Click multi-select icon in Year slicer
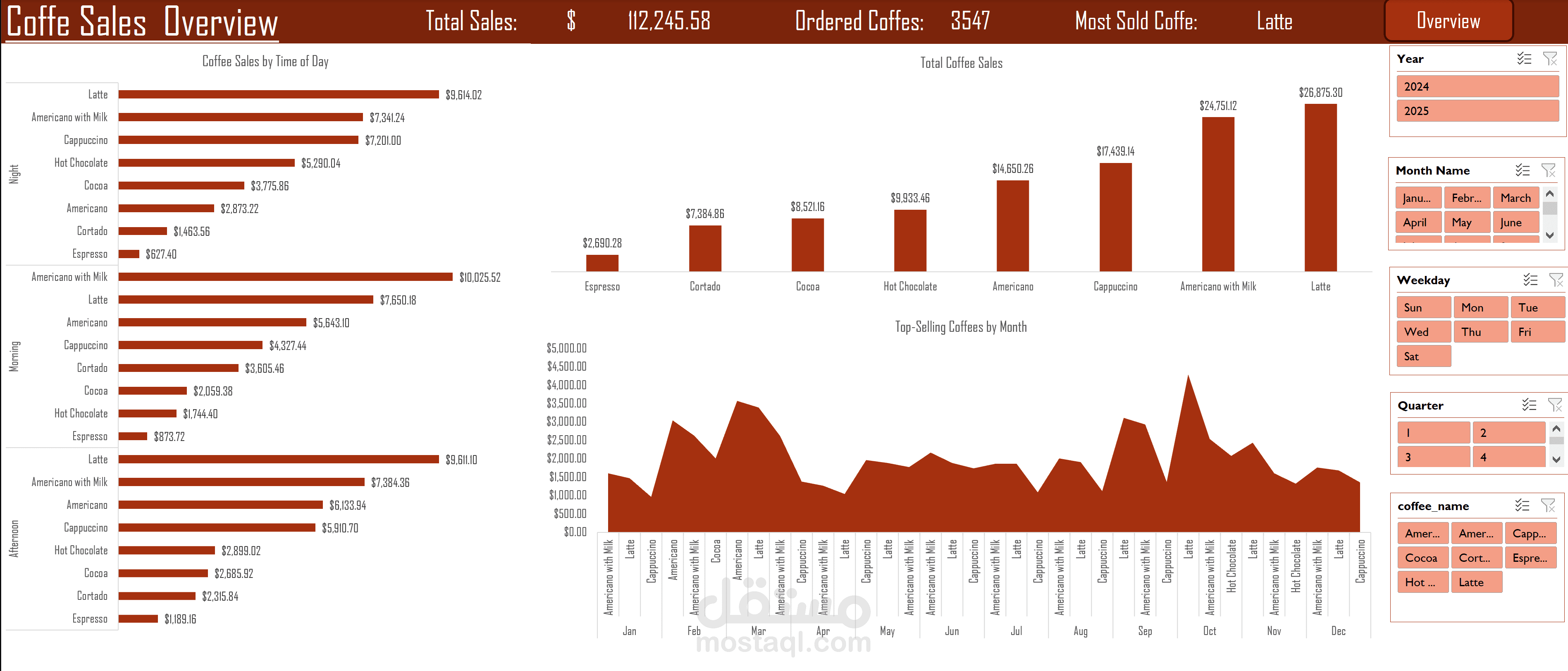The width and height of the screenshot is (1568, 671). [x=1524, y=58]
